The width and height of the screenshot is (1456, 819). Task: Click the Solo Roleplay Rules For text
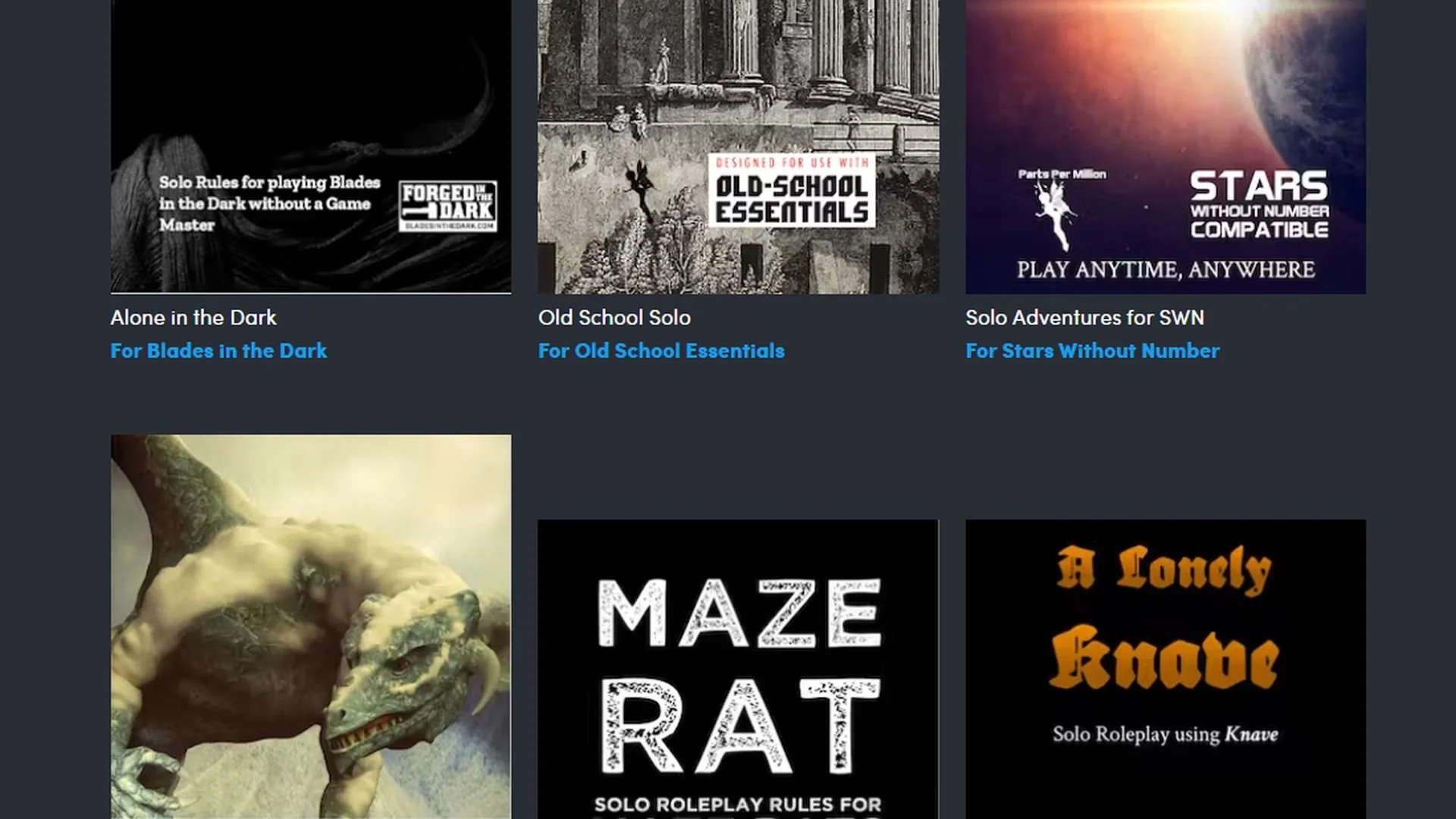(738, 805)
